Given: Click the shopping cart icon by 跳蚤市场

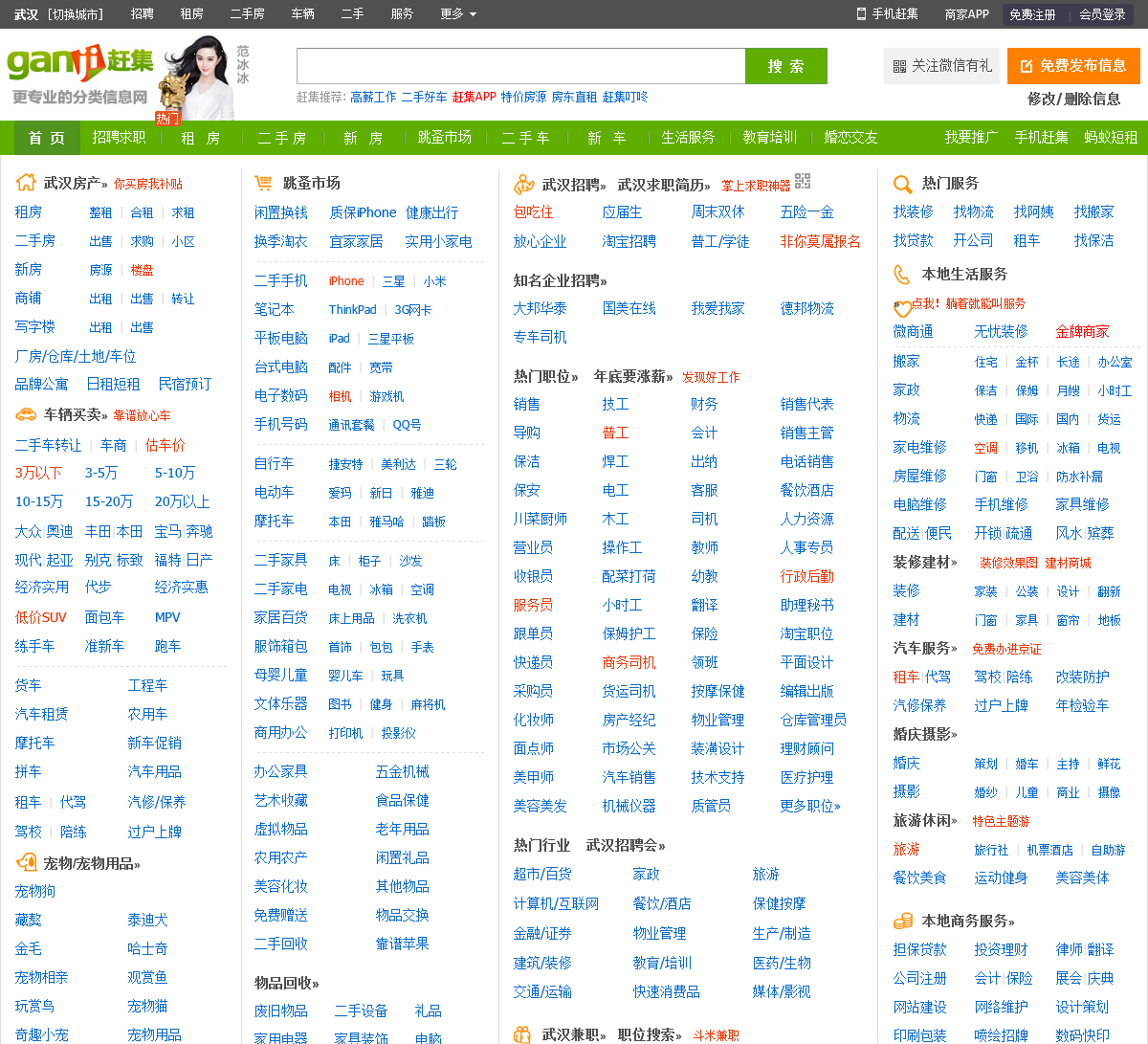Looking at the screenshot, I should pos(263,182).
